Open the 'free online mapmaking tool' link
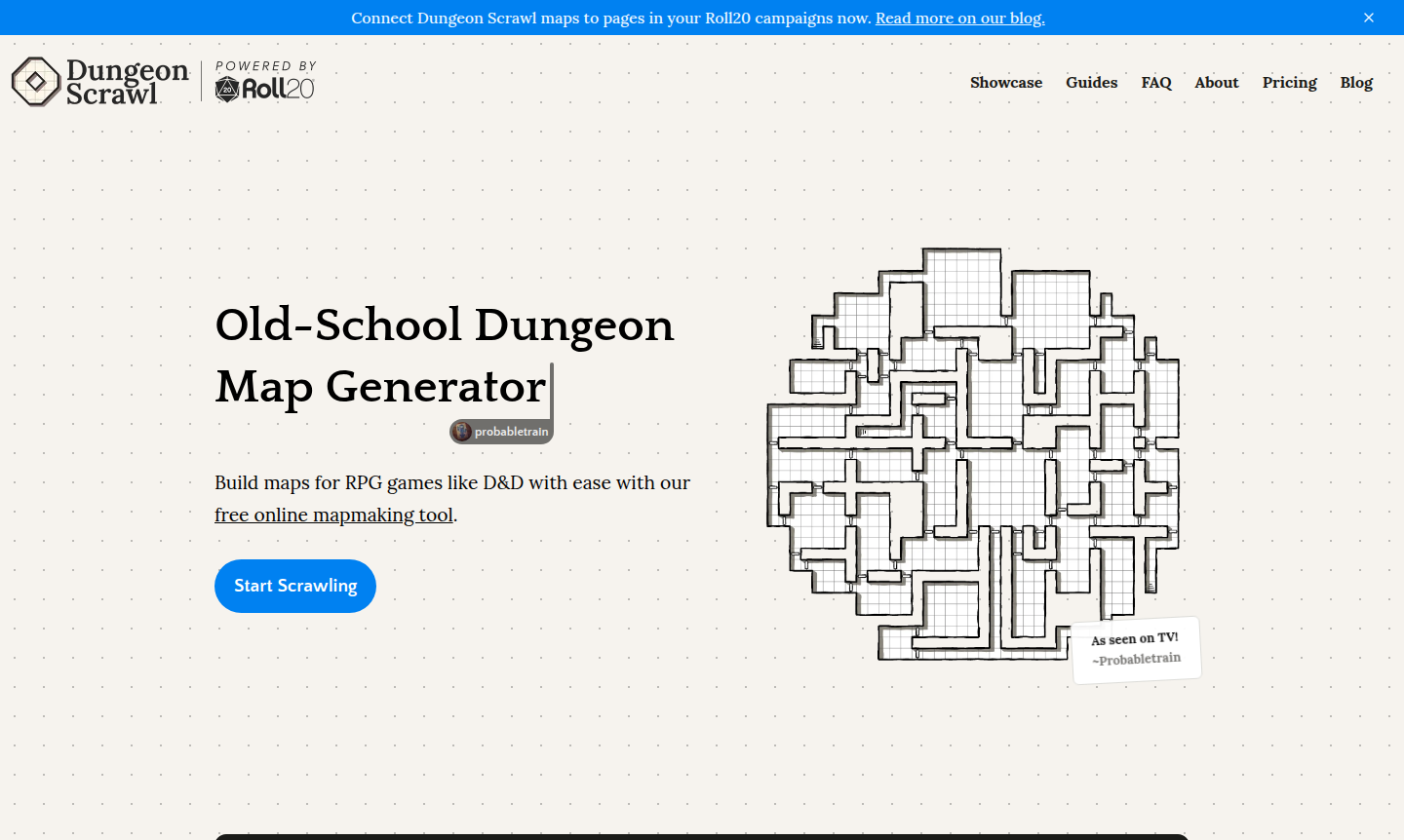The height and width of the screenshot is (840, 1404). (333, 515)
